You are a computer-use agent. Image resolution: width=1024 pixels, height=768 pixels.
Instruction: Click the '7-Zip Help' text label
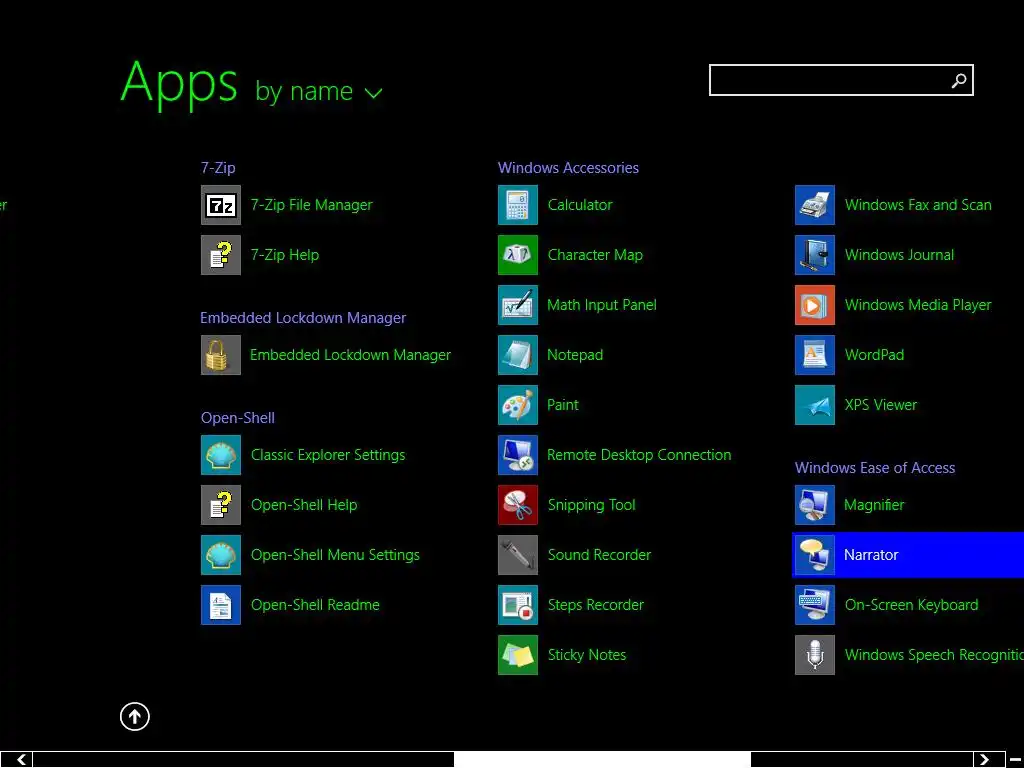285,255
